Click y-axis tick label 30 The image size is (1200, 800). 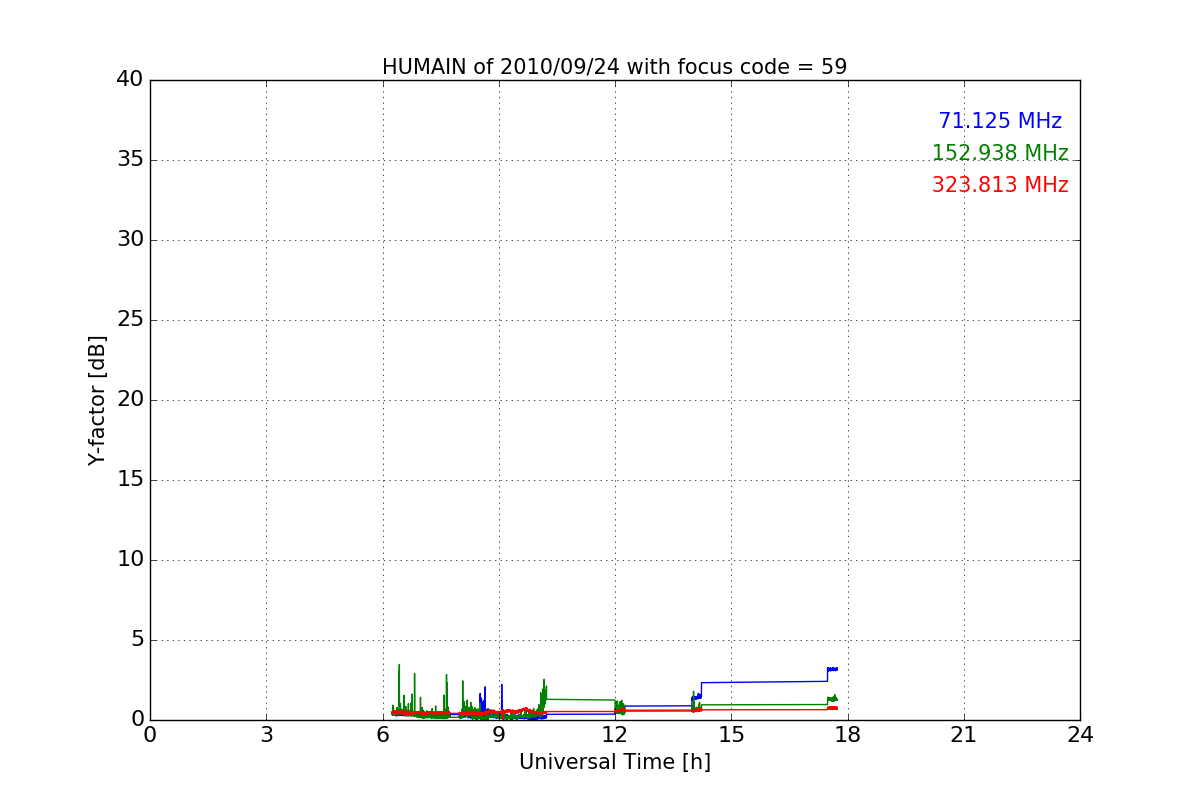pos(129,240)
